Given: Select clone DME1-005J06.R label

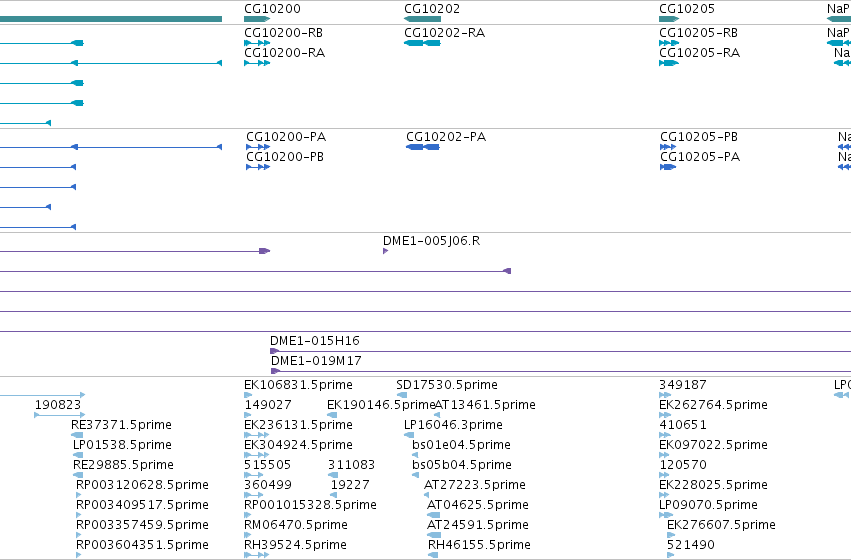Looking at the screenshot, I should [x=431, y=241].
